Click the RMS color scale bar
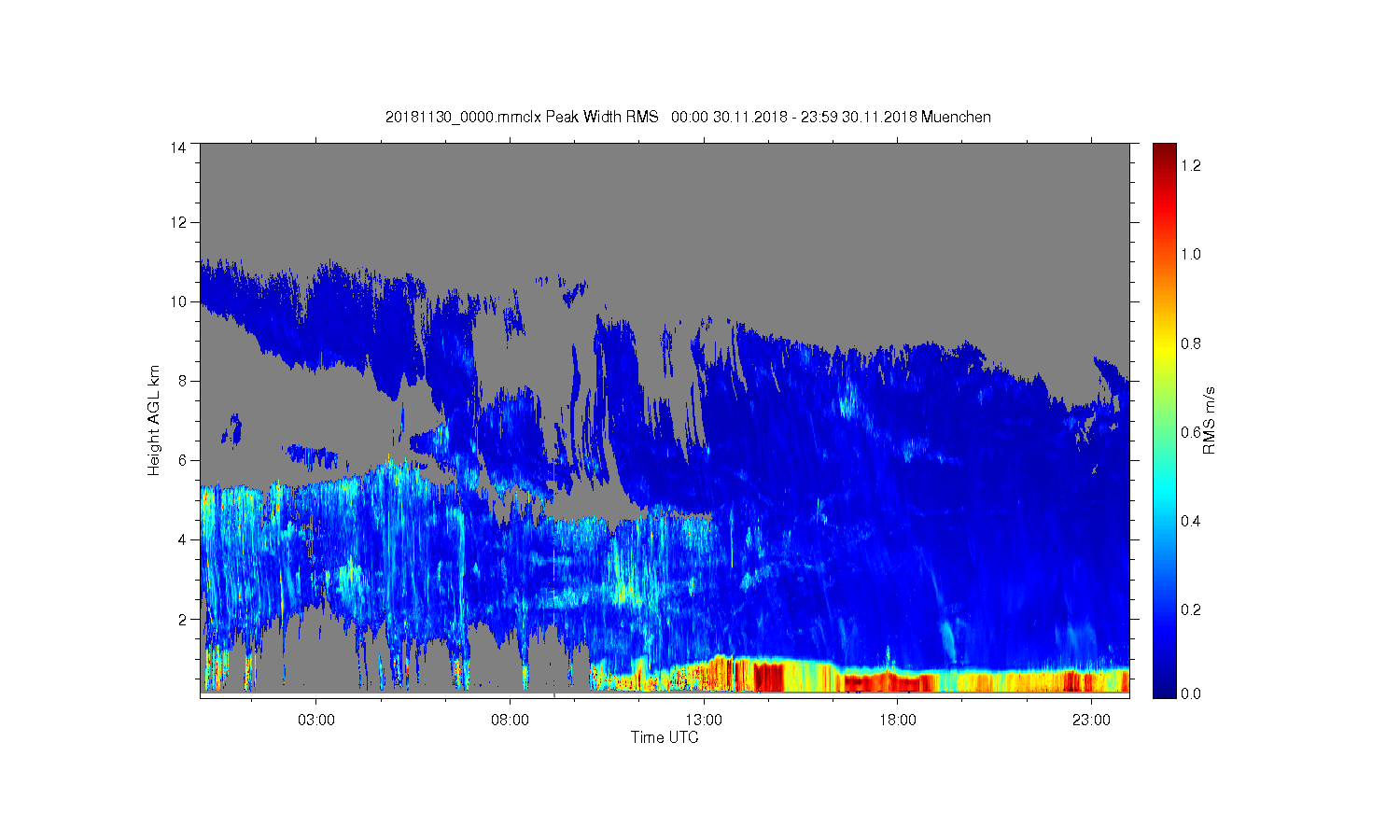 (1164, 420)
